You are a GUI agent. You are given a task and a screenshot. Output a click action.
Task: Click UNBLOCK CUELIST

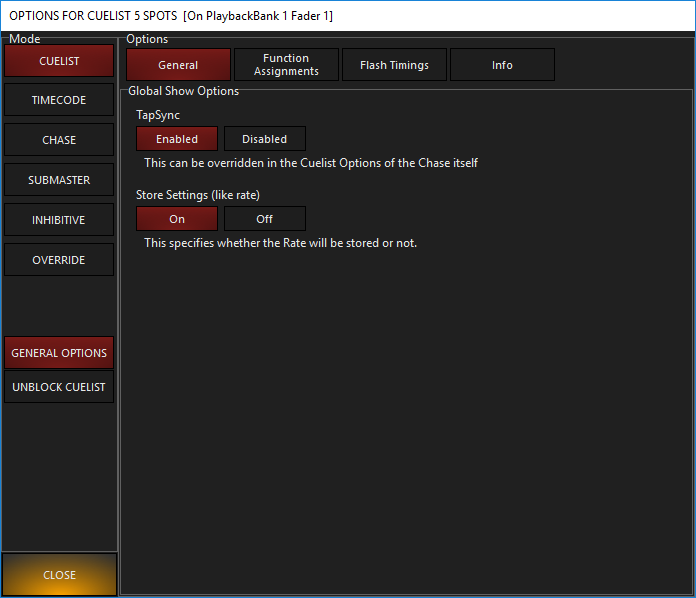[59, 387]
